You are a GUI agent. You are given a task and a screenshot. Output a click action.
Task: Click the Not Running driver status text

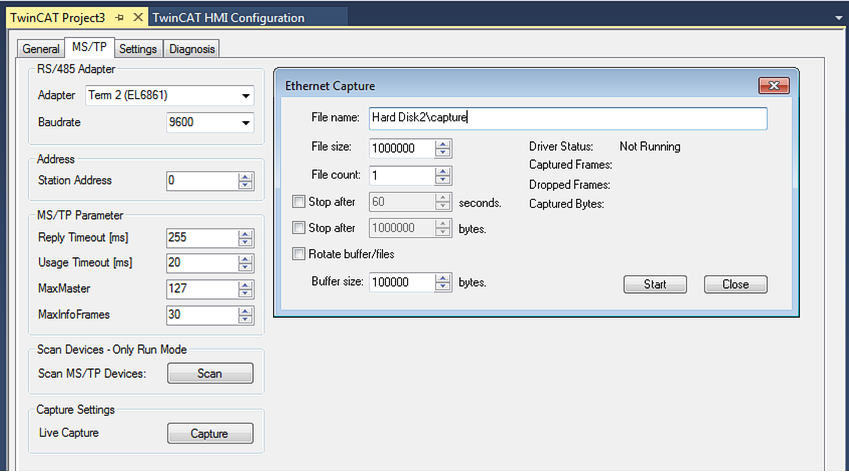point(650,147)
